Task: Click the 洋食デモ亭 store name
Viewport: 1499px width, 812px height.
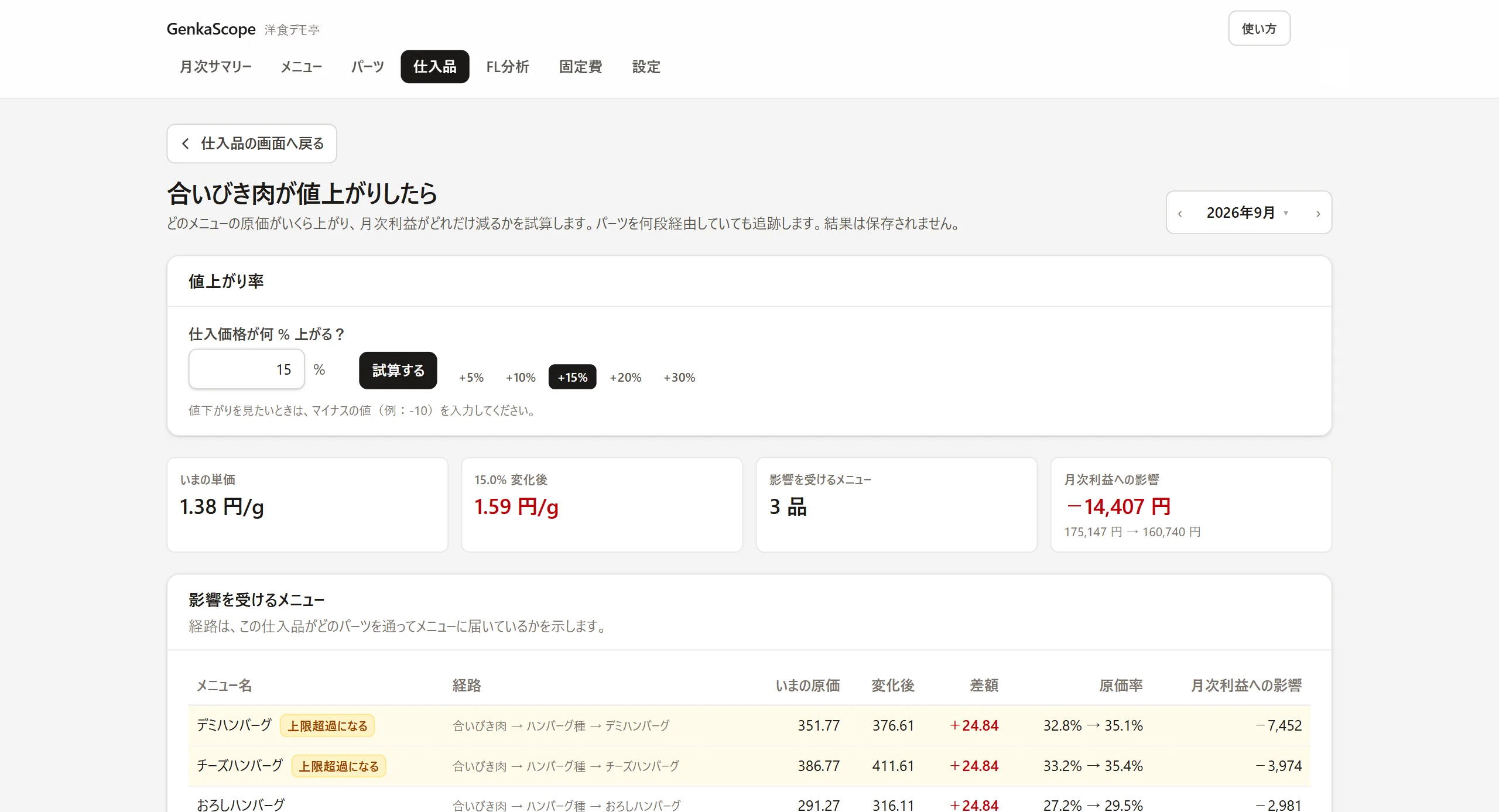Action: point(292,30)
